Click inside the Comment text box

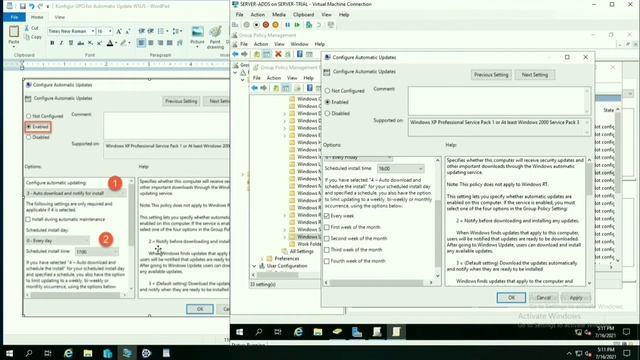(499, 100)
